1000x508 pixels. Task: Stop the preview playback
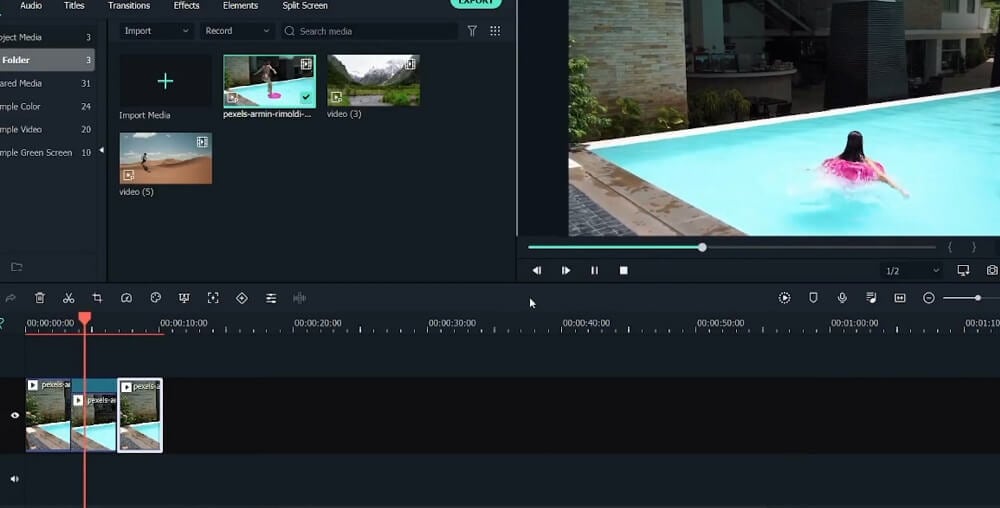coord(624,270)
